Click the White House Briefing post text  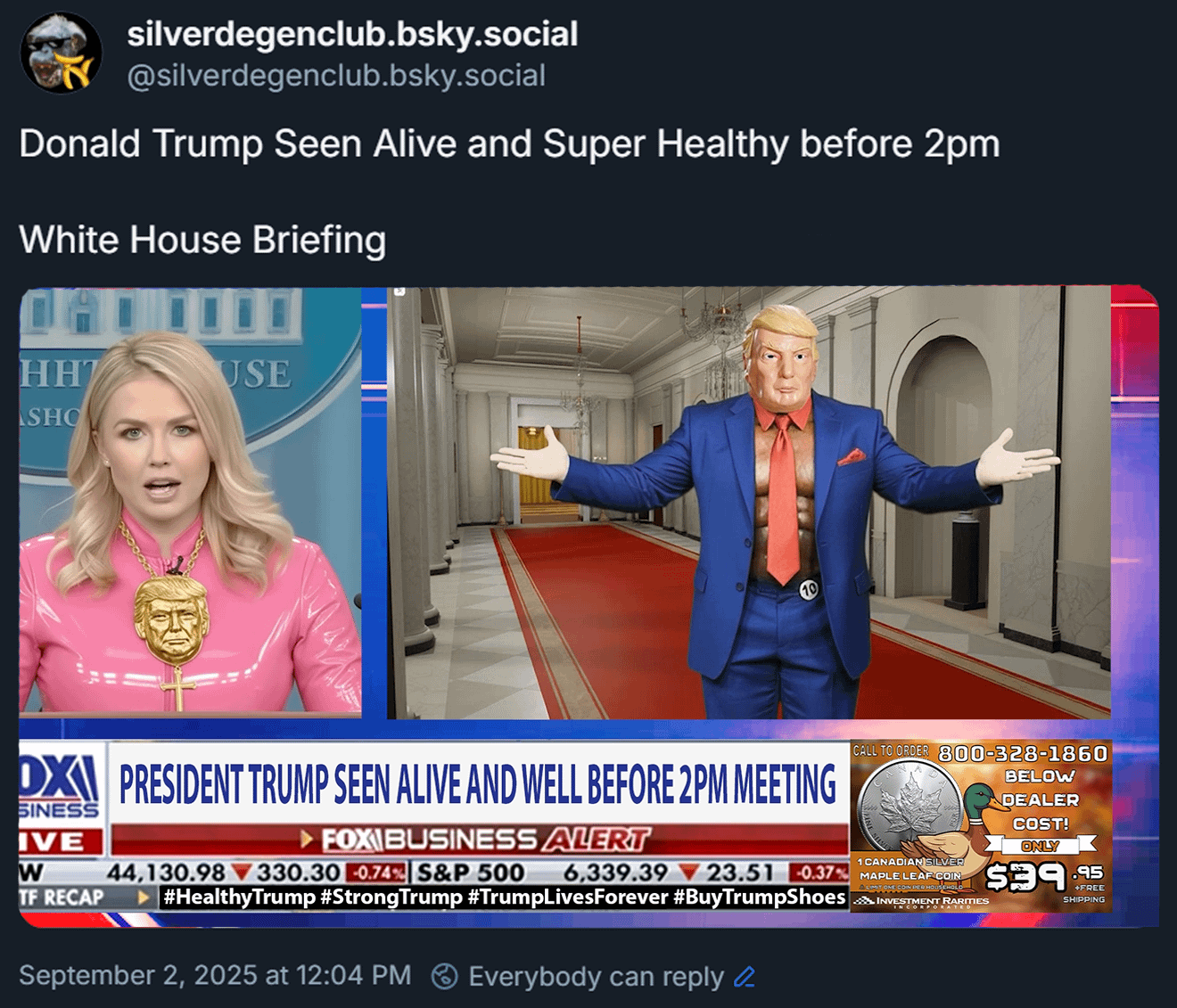202,240
